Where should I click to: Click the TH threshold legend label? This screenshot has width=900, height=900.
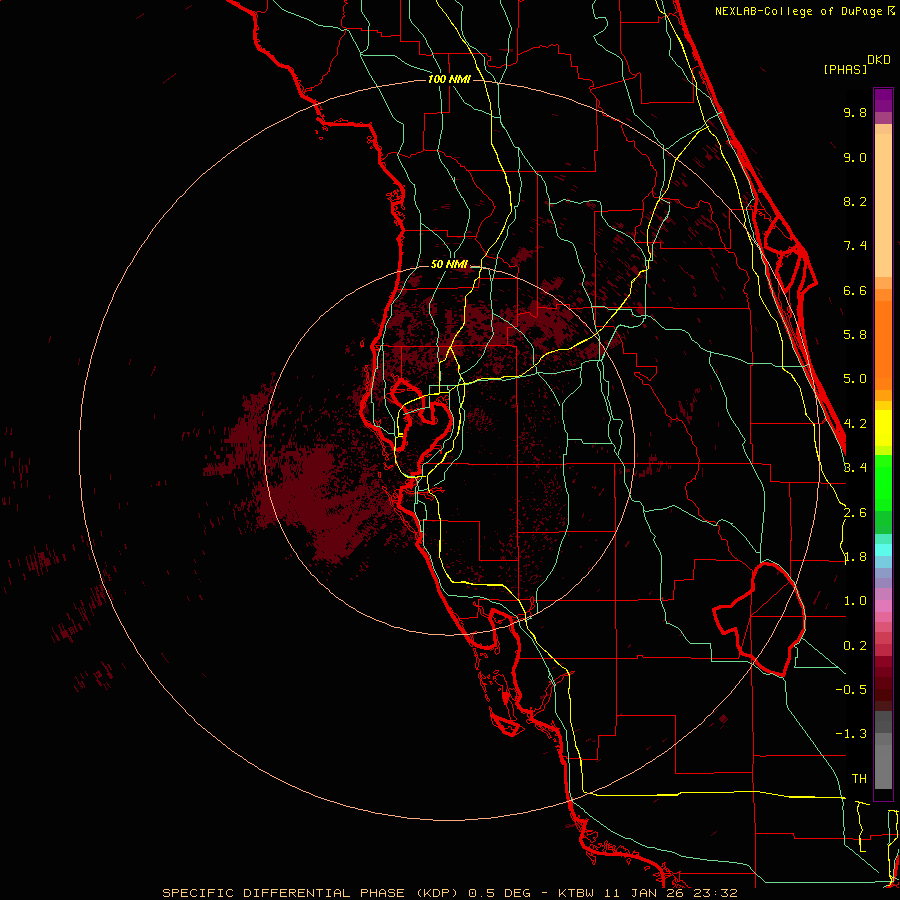[859, 779]
